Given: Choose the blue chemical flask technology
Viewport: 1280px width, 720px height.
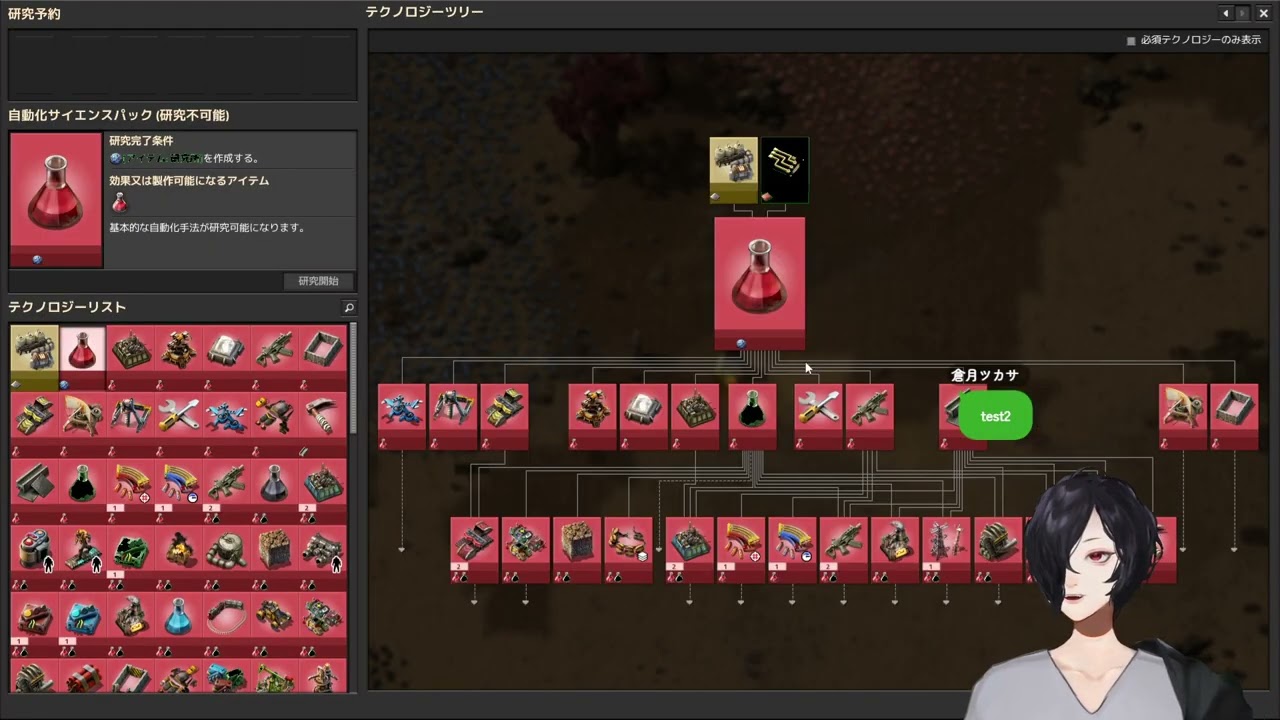Looking at the screenshot, I should click(x=178, y=625).
